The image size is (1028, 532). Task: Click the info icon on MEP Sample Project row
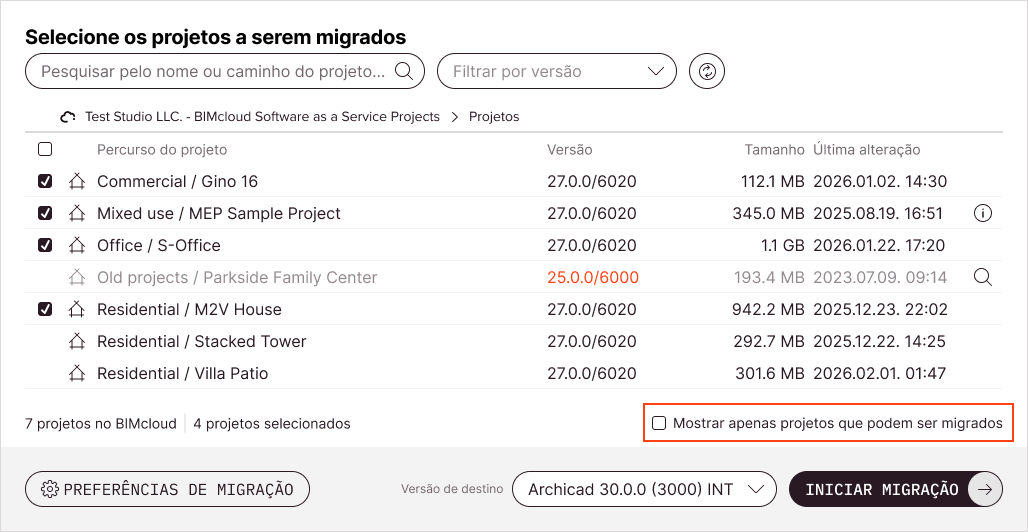click(x=983, y=213)
